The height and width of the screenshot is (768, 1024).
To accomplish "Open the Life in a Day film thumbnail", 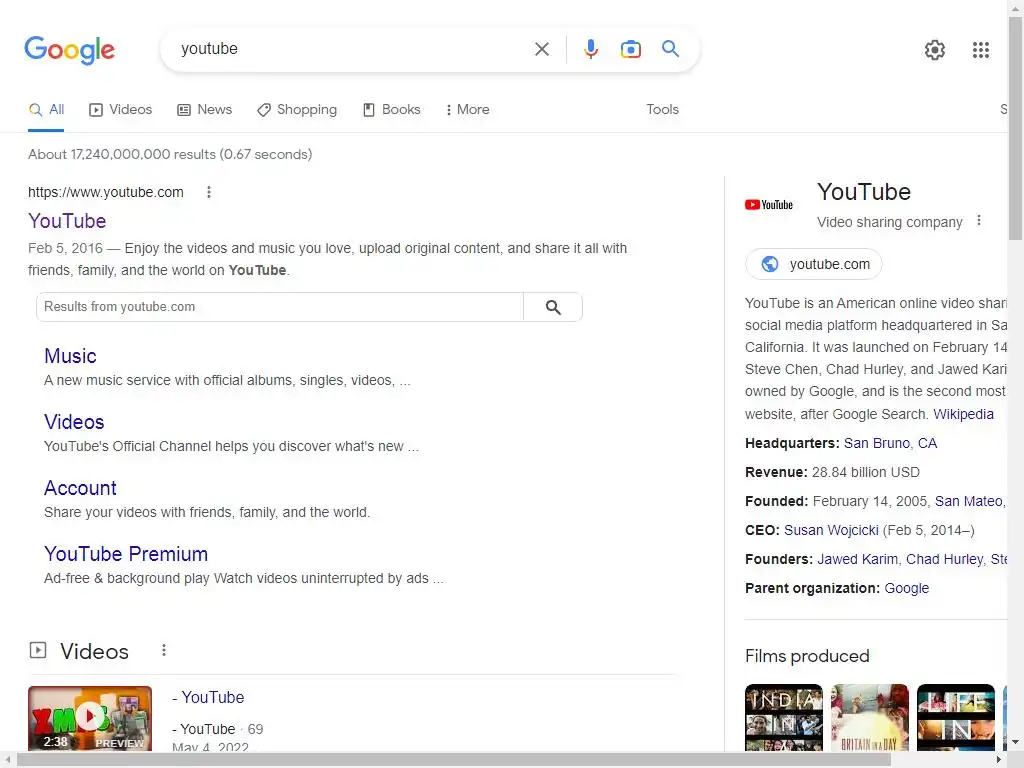I will [955, 717].
